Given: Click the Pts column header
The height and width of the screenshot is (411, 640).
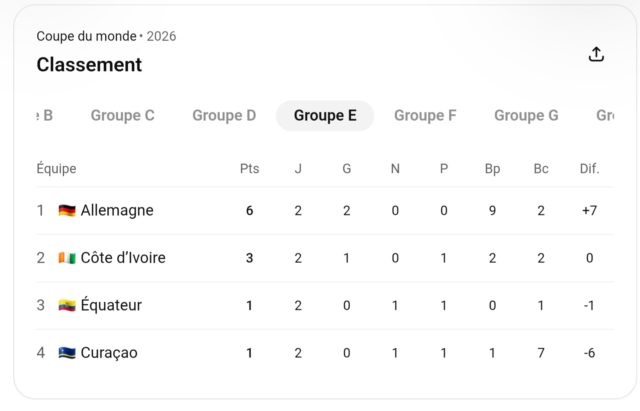Looking at the screenshot, I should [249, 169].
